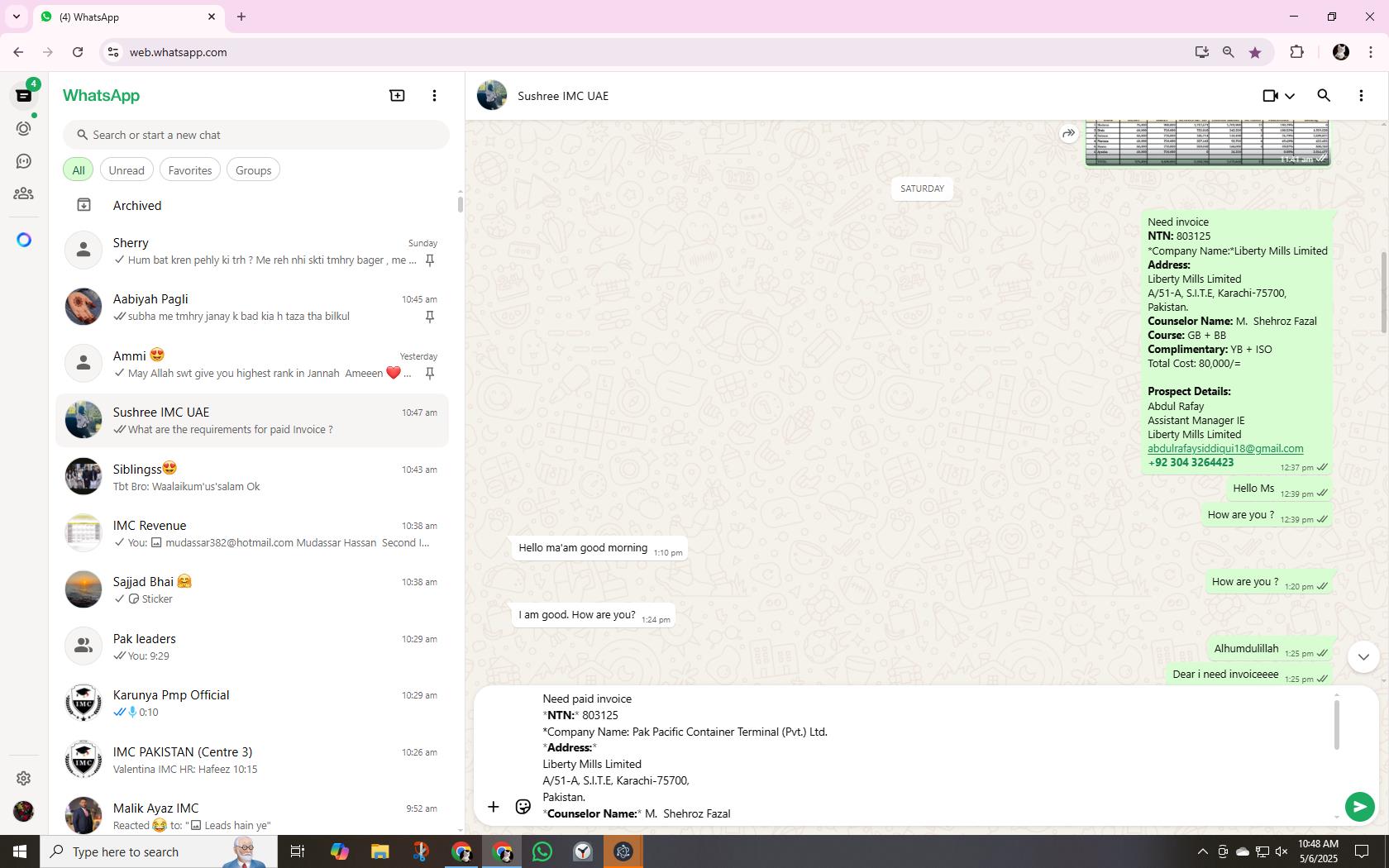1389x868 pixels.
Task: View site information for web.whatsapp.com
Action: [x=113, y=52]
